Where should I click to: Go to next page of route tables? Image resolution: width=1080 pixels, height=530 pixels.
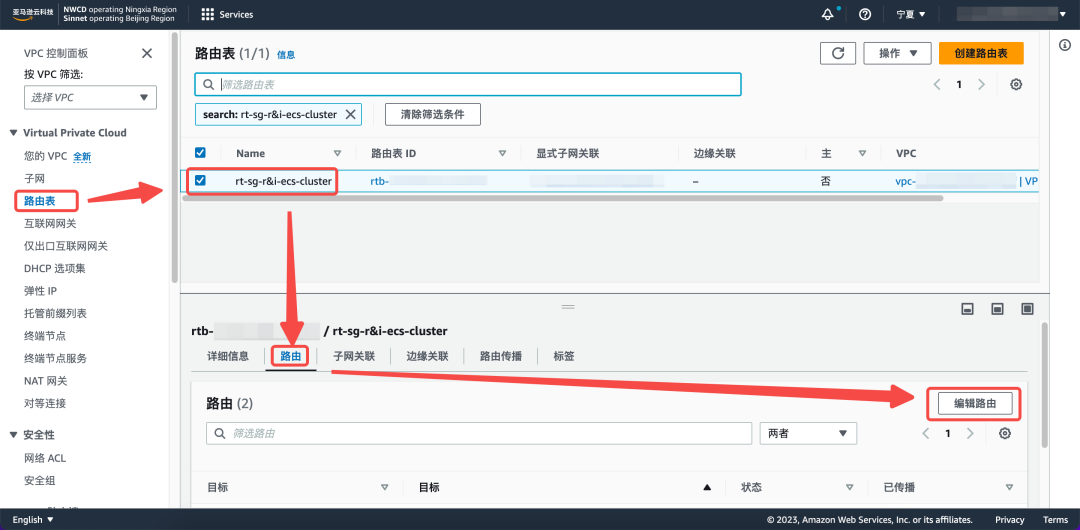pos(982,84)
